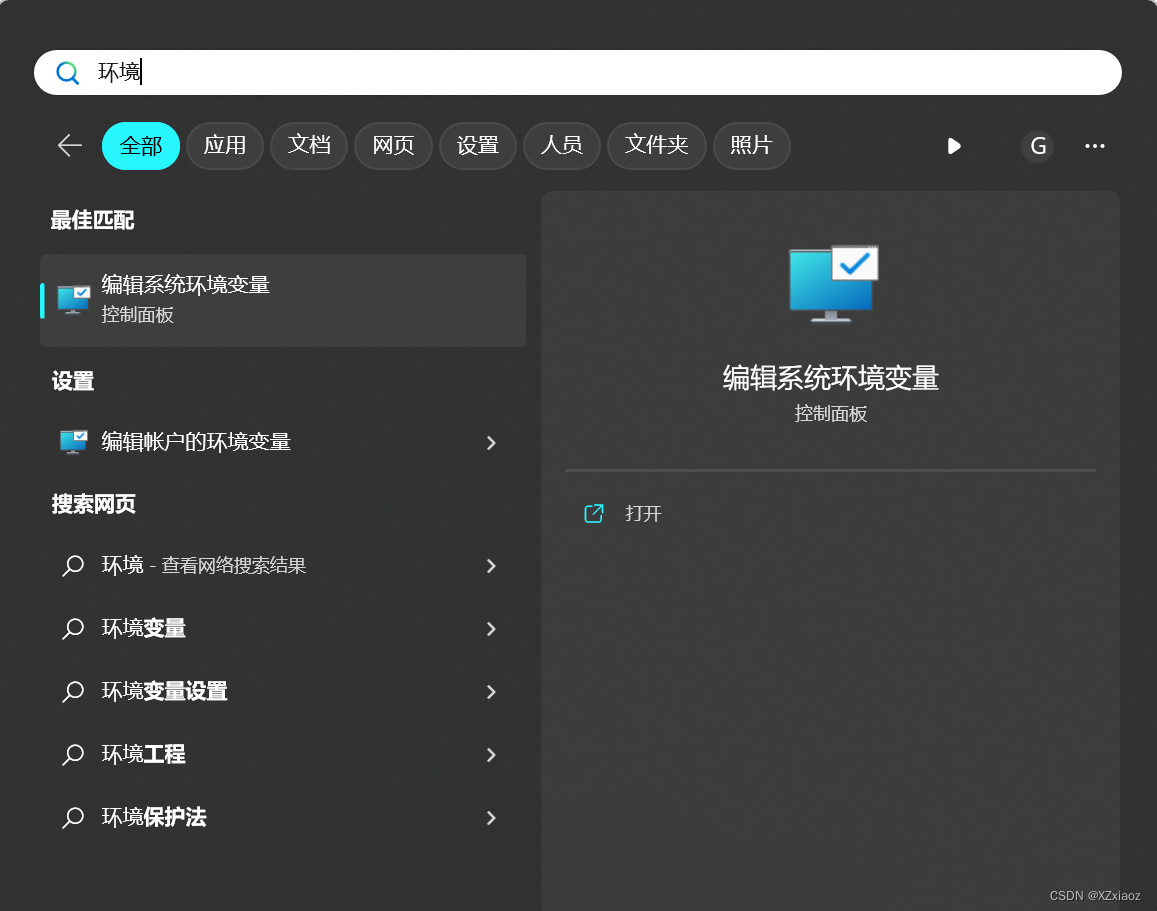The image size is (1157, 911).
Task: Open 编辑帐户的环境变量 settings result
Action: (283, 442)
